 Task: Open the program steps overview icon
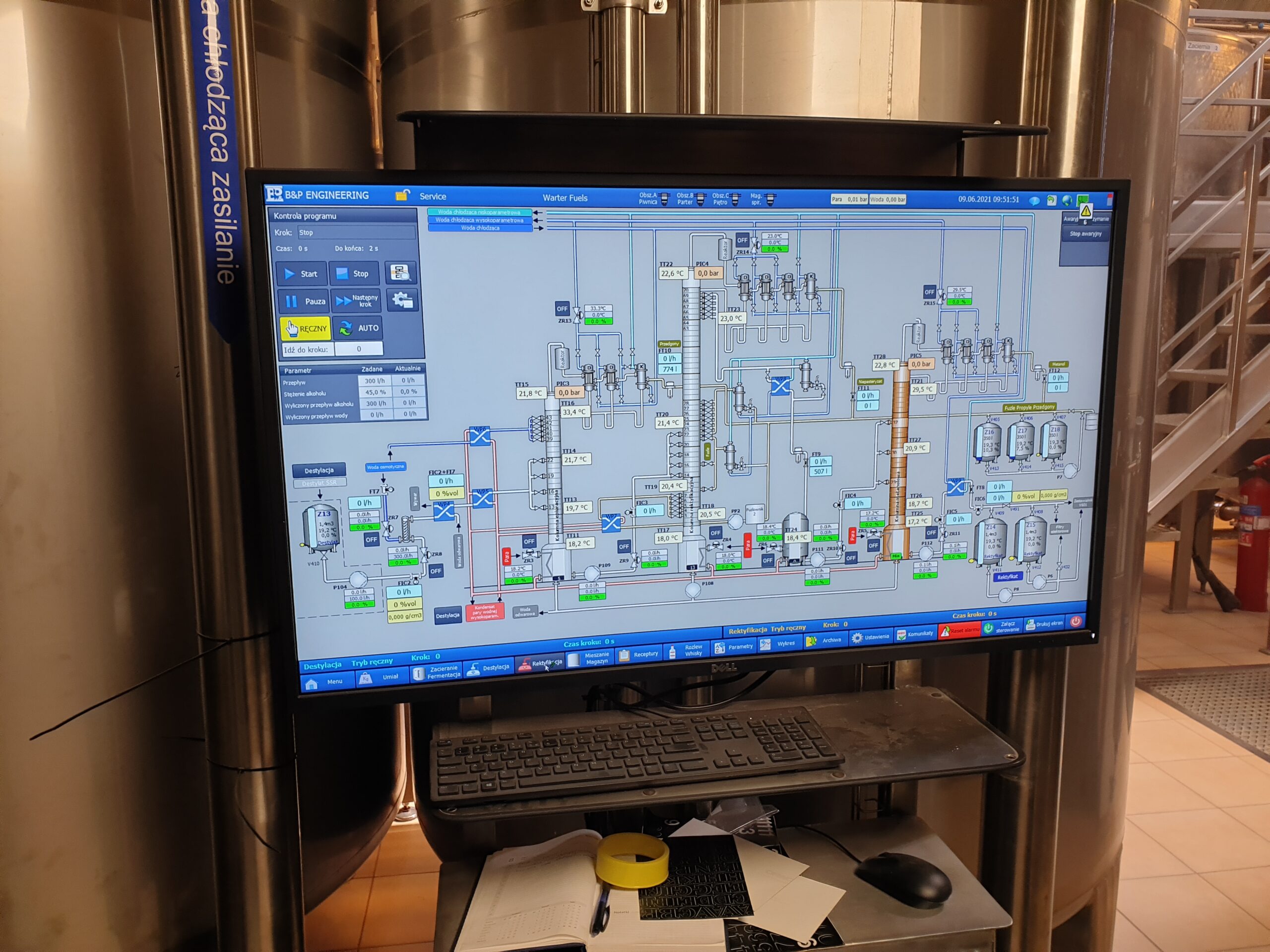click(400, 273)
